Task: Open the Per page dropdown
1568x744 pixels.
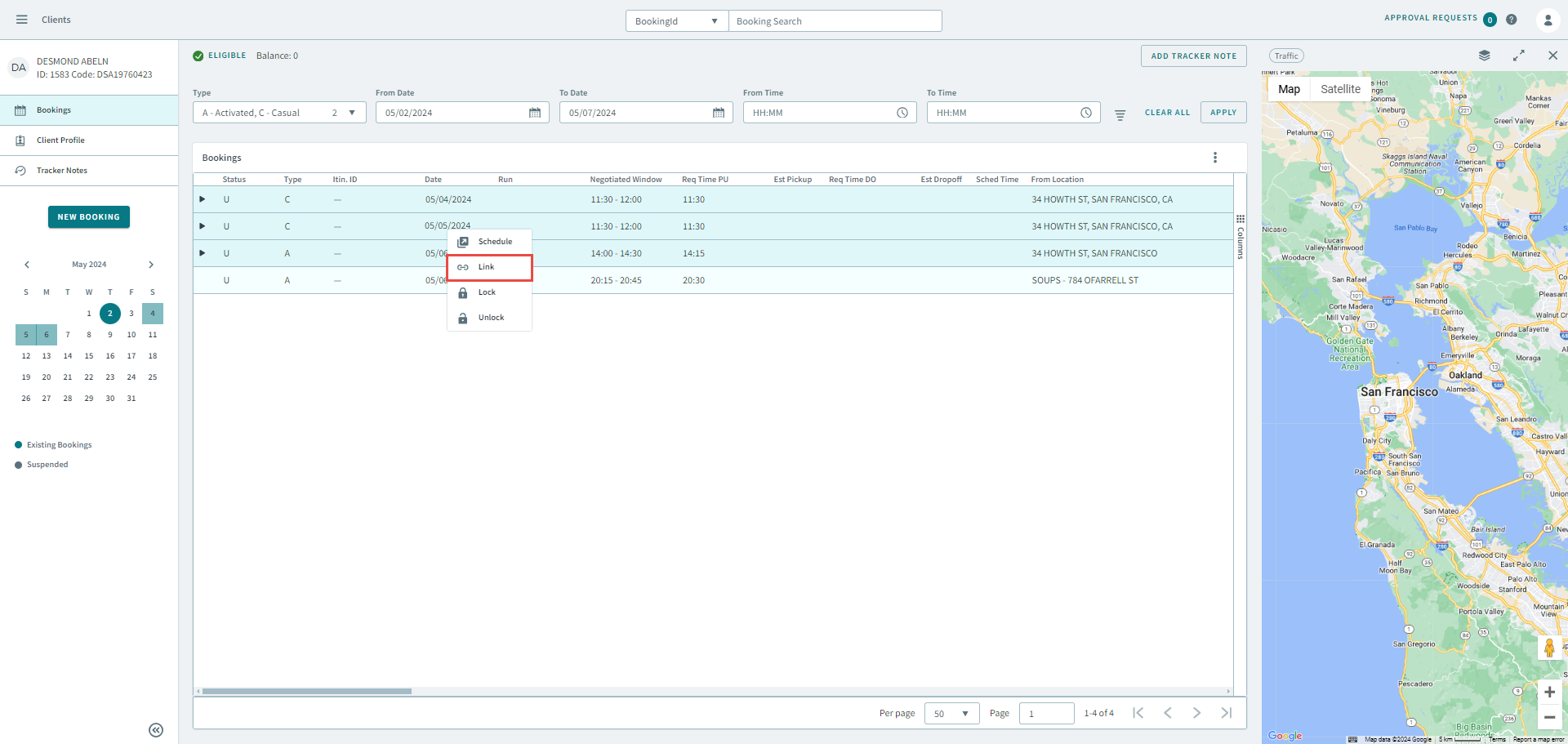Action: coord(951,713)
